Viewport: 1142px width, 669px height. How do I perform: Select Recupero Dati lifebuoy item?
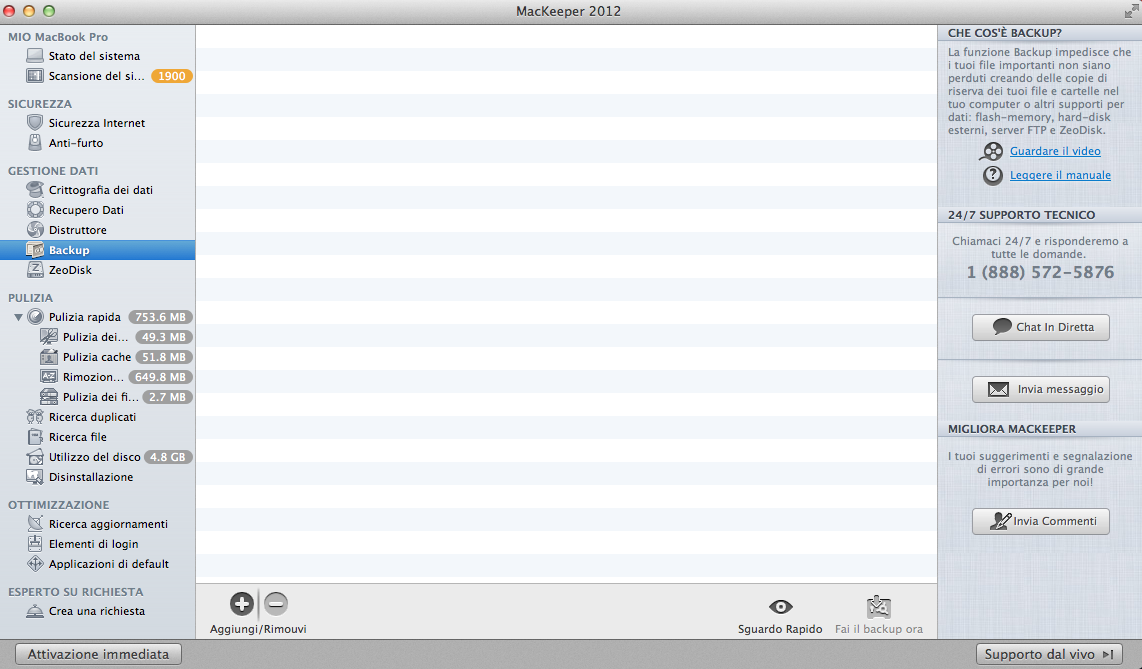(98, 210)
